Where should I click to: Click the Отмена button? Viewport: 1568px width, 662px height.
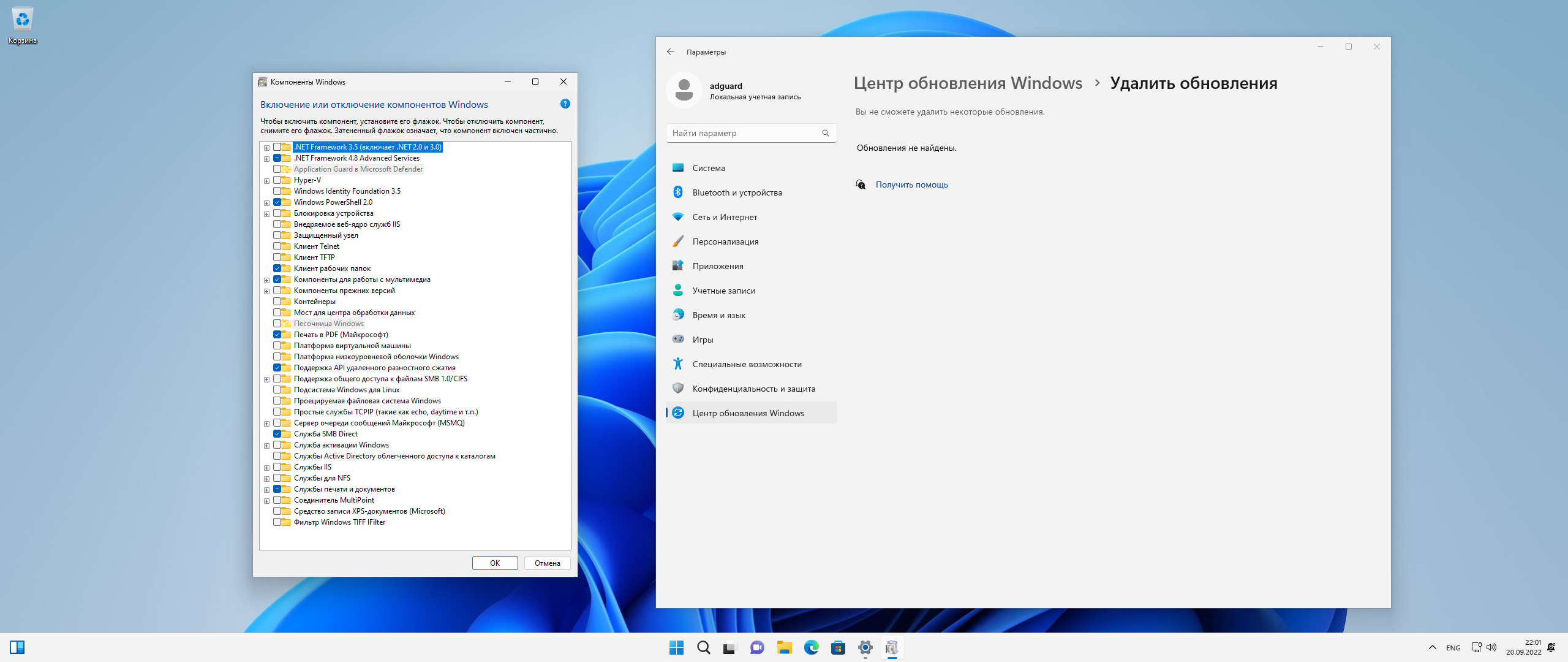click(547, 563)
